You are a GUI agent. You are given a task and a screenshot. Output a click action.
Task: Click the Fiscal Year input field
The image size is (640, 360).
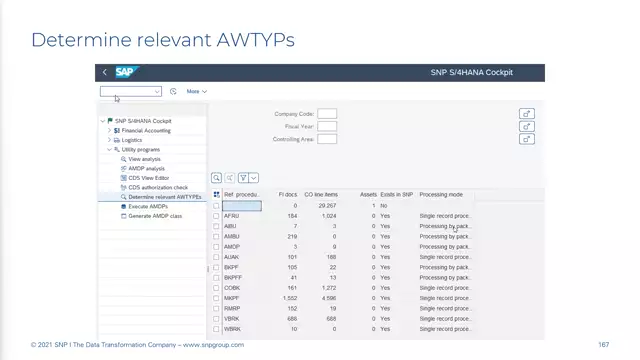pyautogui.click(x=327, y=127)
